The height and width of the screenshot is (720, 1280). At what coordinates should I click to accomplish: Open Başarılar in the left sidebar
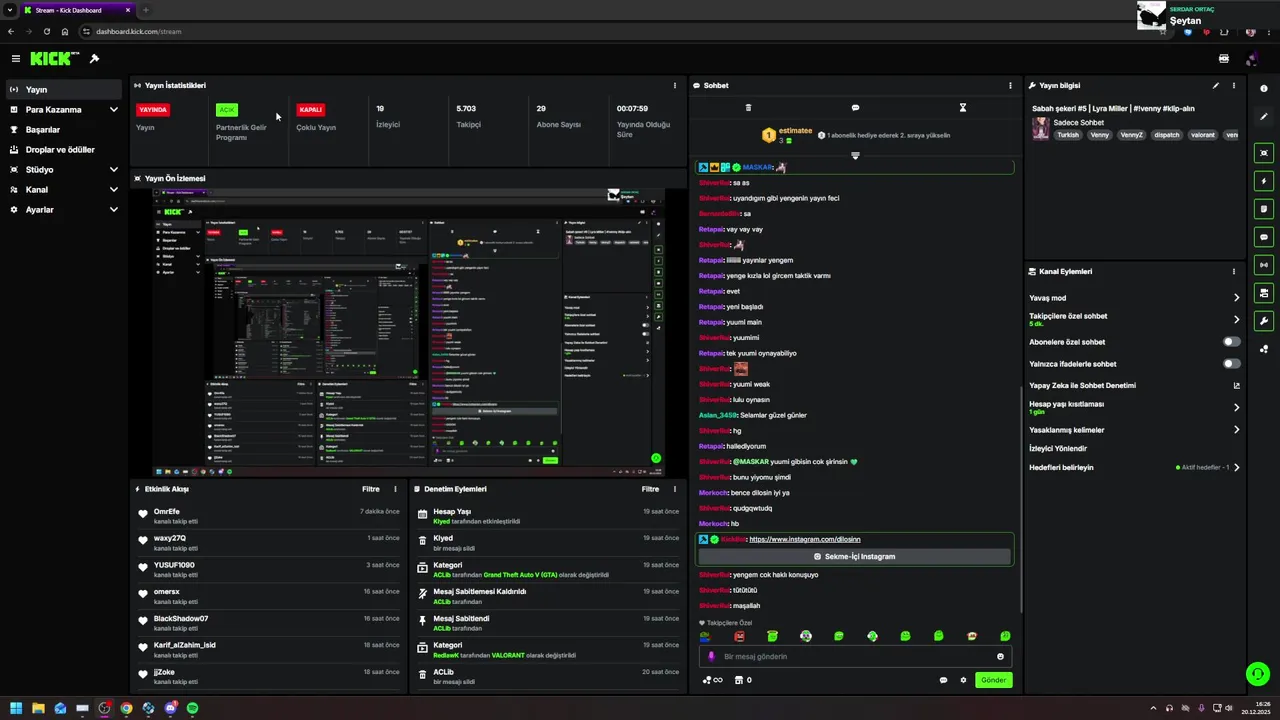65,130
